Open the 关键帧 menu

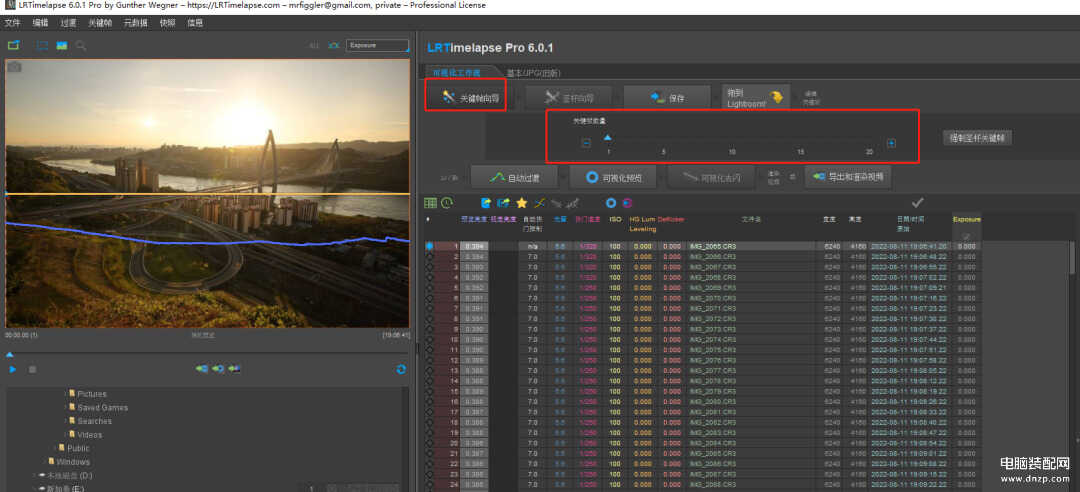(x=100, y=23)
